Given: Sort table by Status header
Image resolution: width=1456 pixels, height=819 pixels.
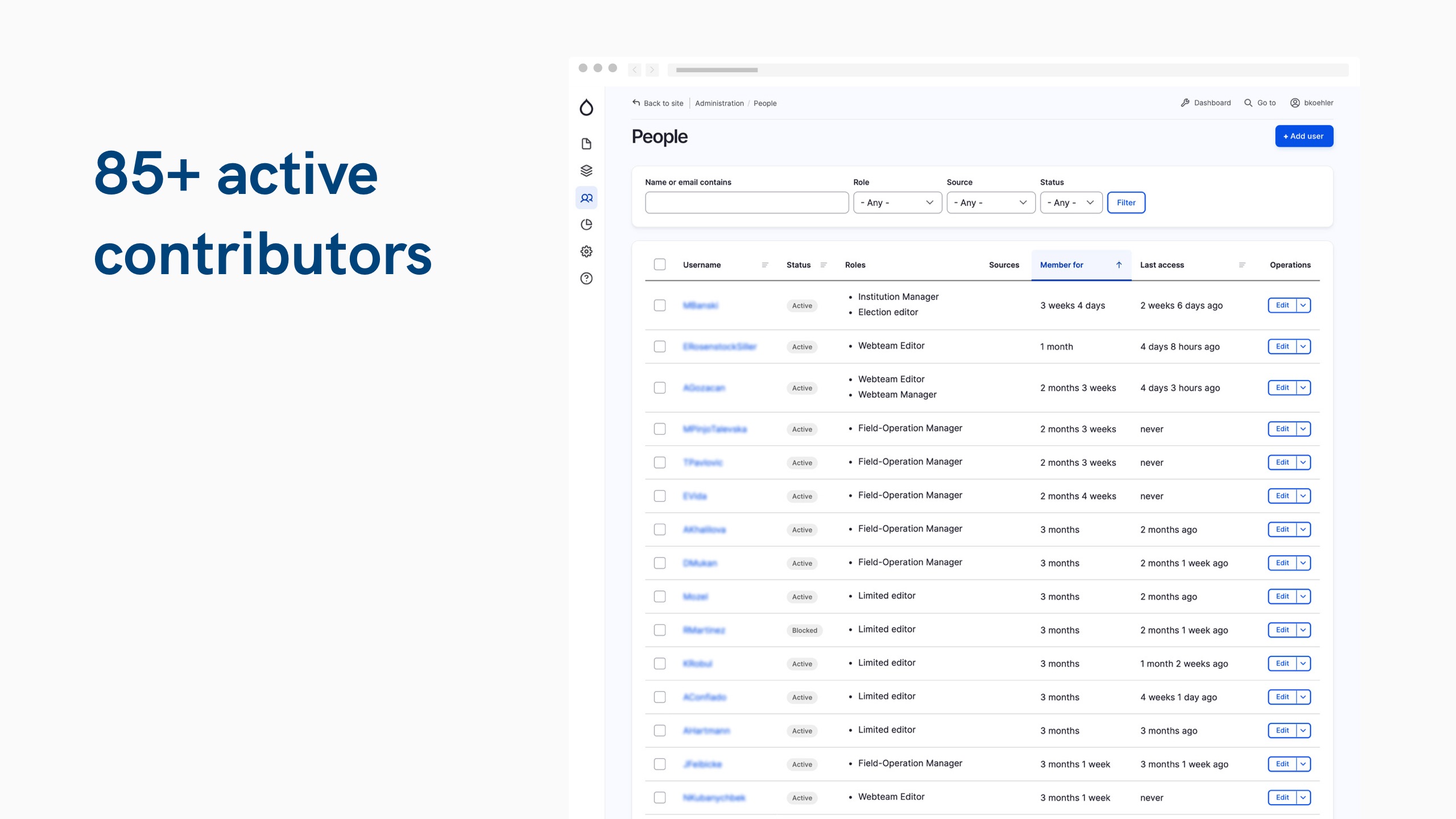Looking at the screenshot, I should pos(799,265).
